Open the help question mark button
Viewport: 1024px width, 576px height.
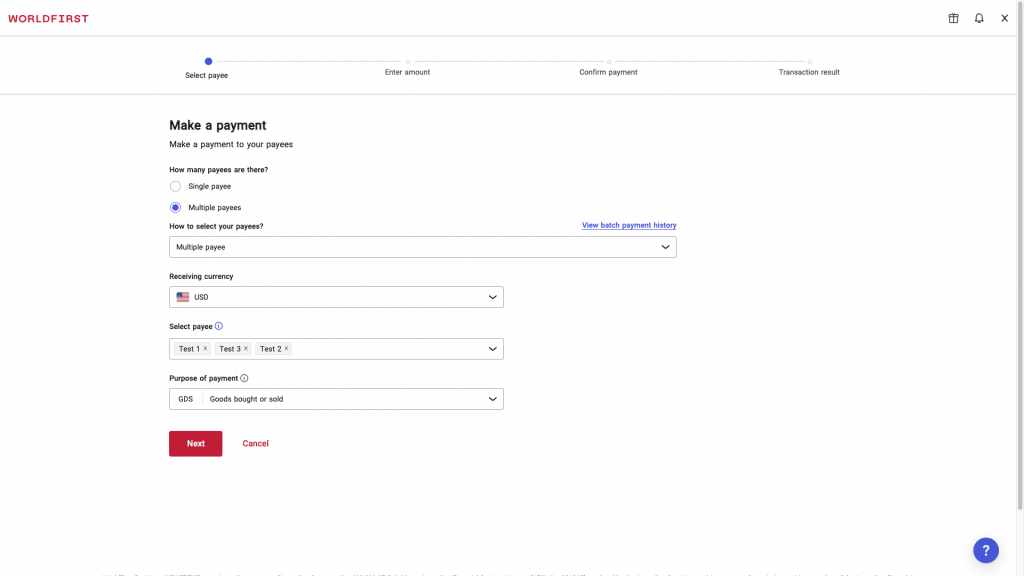(985, 550)
